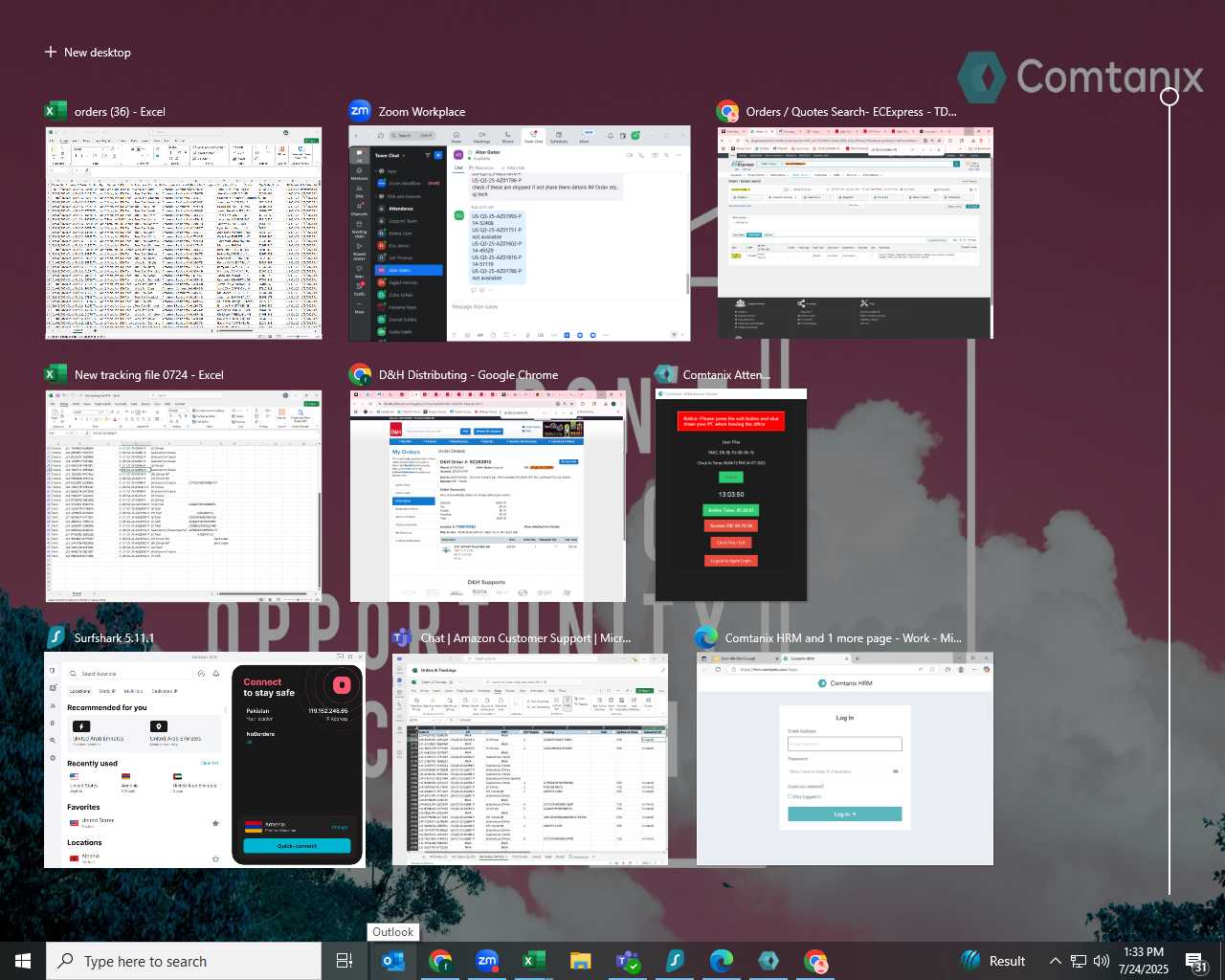Click the timeline scrollbar handle at top right
This screenshot has width=1225, height=980.
pos(1169,96)
